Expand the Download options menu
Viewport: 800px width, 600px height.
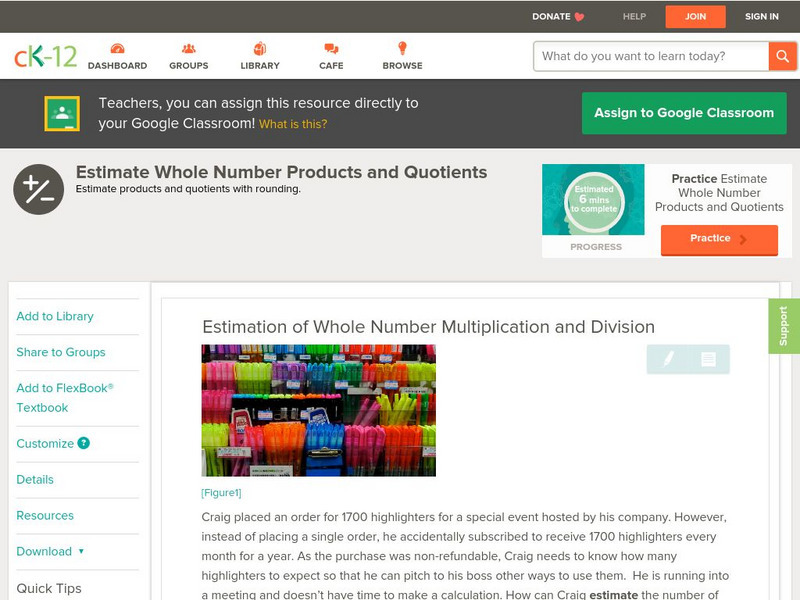click(47, 551)
